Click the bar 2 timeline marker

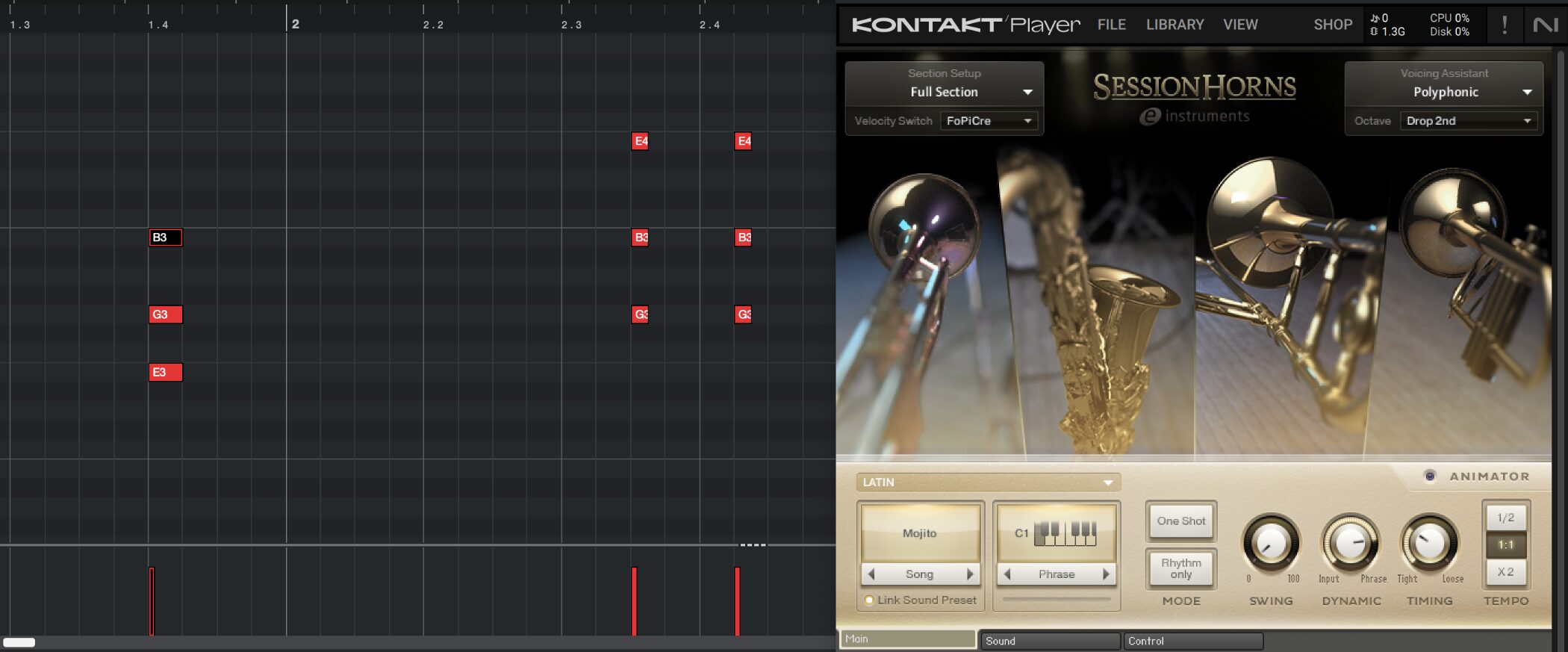point(295,24)
